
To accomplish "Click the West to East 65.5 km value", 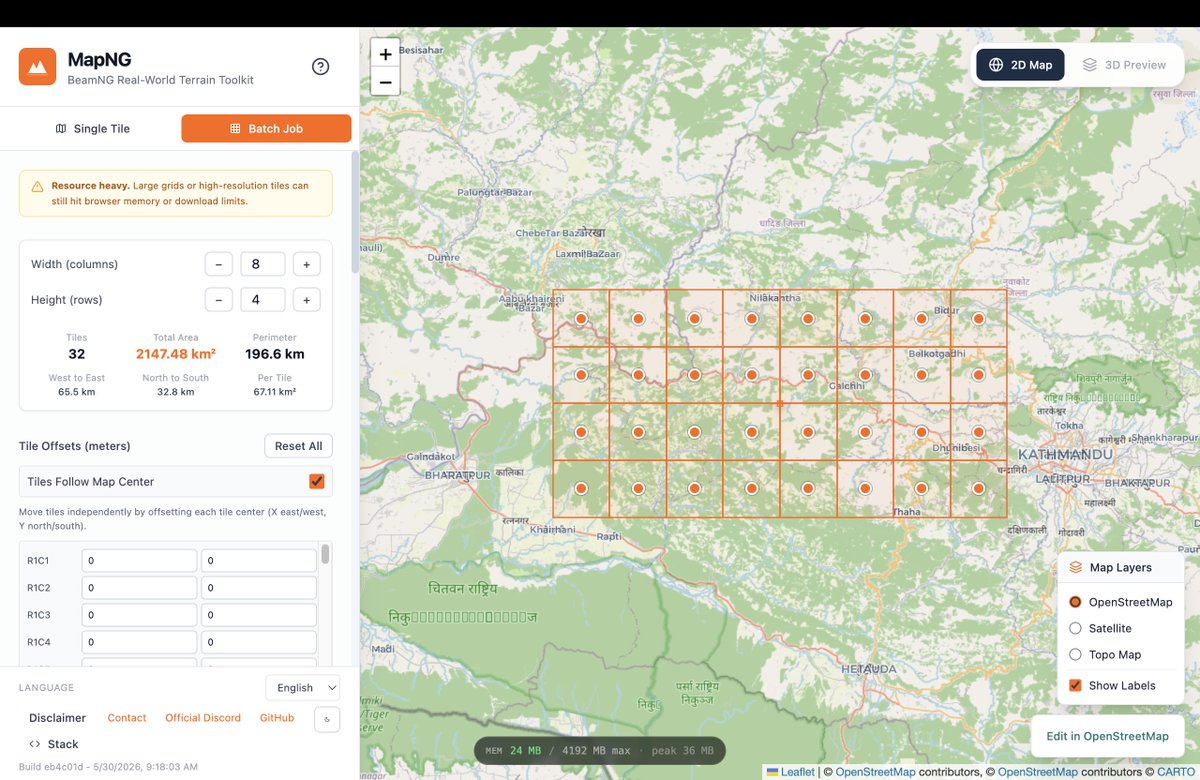I will (x=77, y=392).
